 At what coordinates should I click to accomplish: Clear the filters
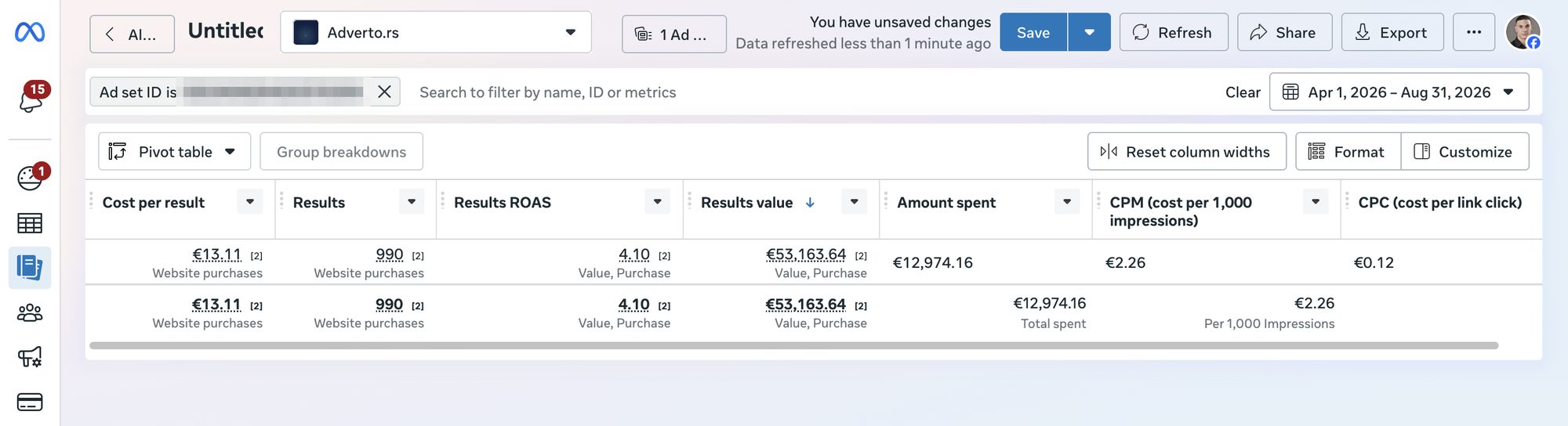point(1243,92)
